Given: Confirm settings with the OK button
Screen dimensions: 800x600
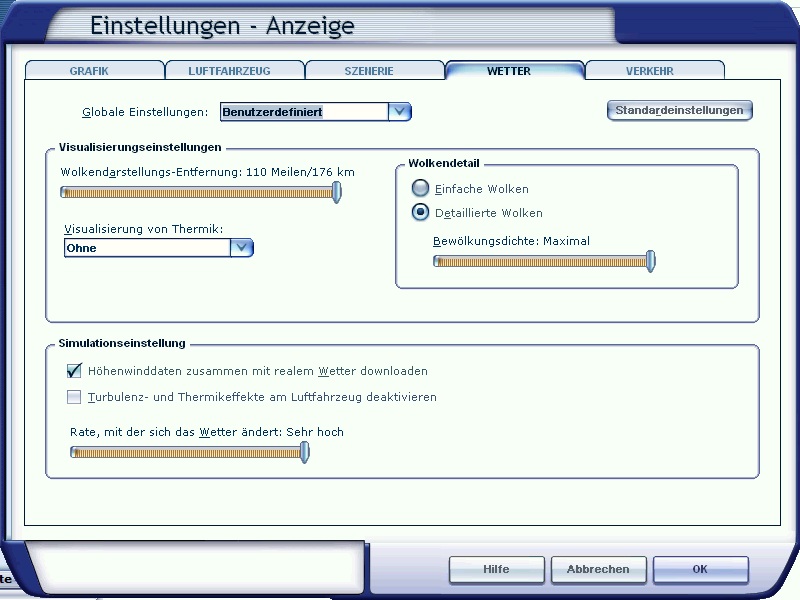Looking at the screenshot, I should [x=700, y=569].
